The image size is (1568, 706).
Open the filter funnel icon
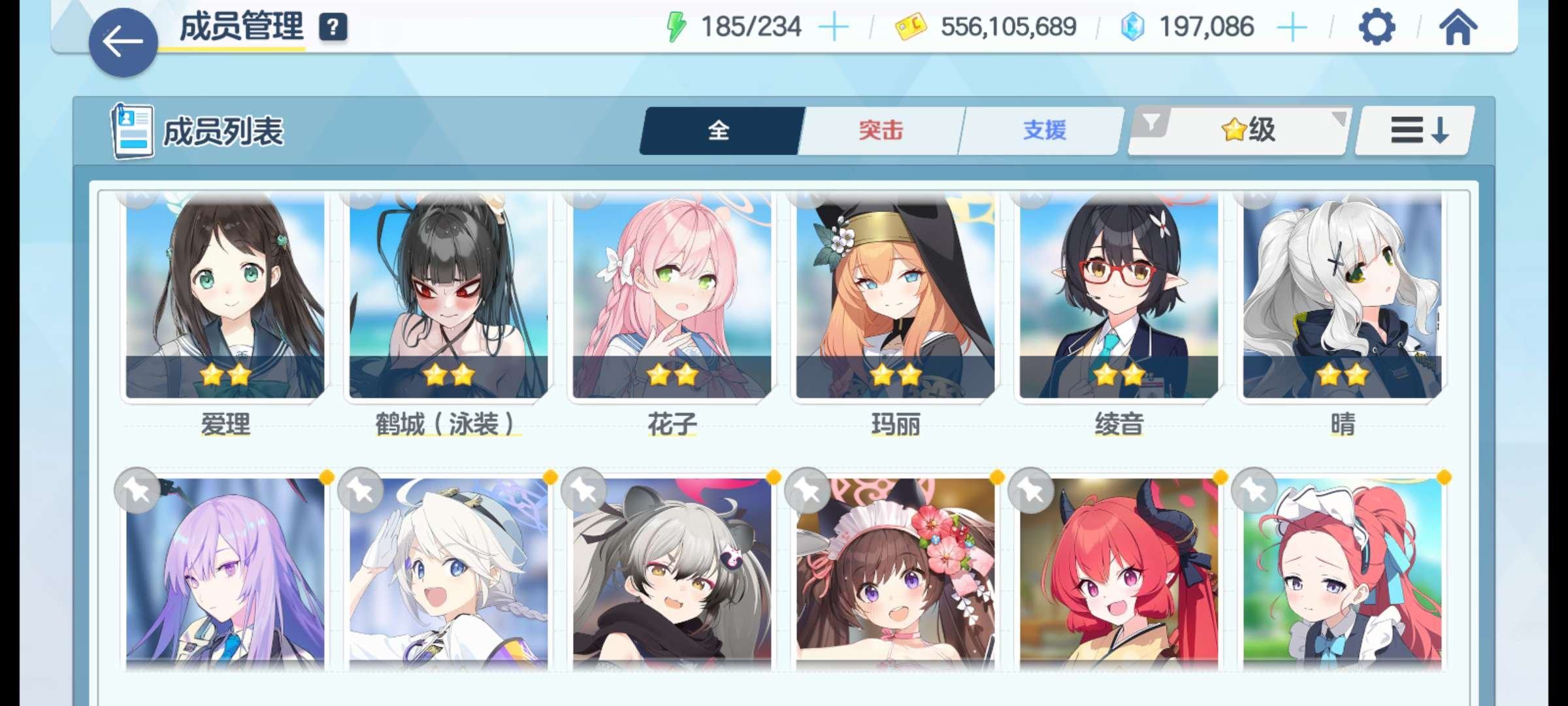pos(1151,122)
